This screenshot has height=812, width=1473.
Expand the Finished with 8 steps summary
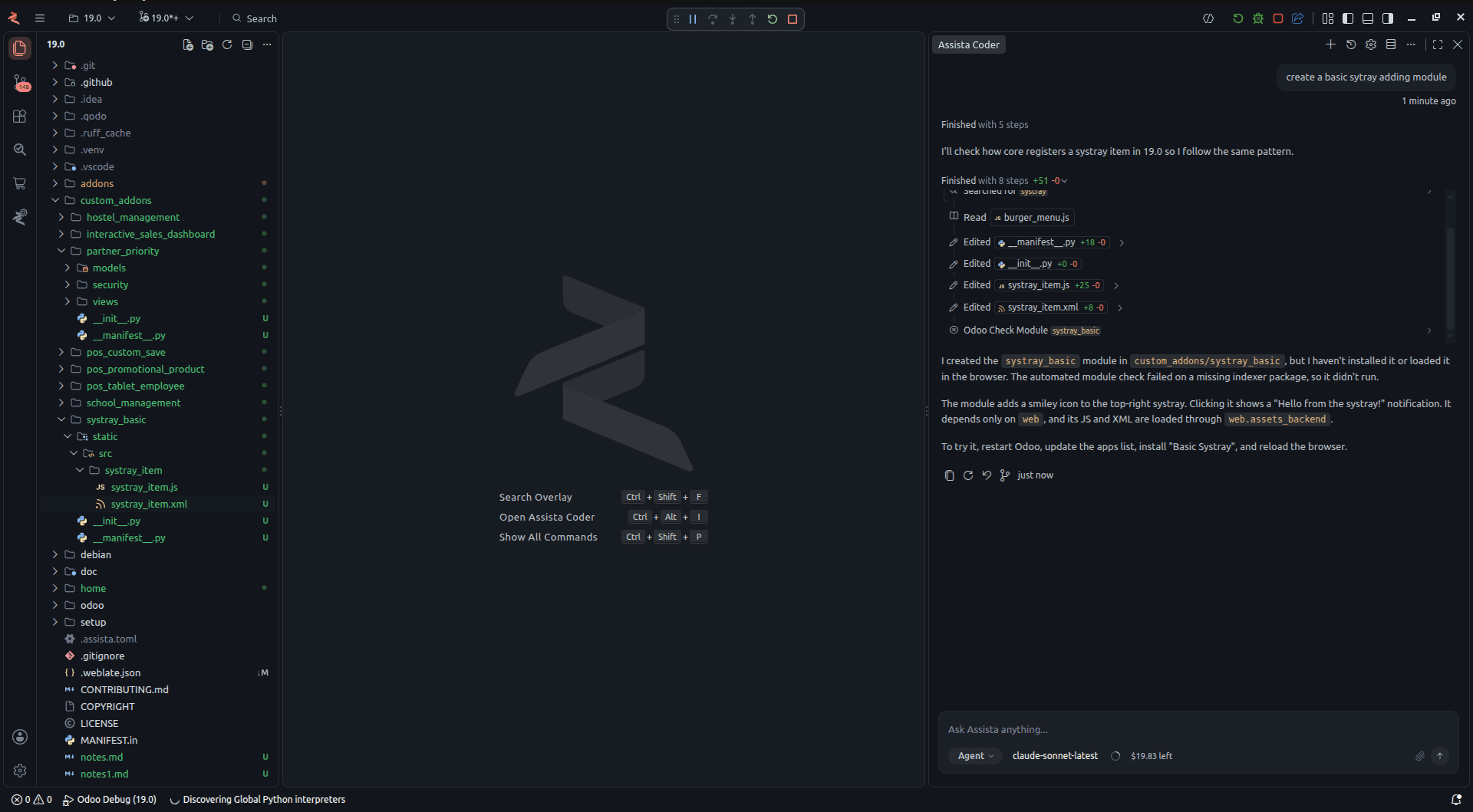tap(1005, 181)
